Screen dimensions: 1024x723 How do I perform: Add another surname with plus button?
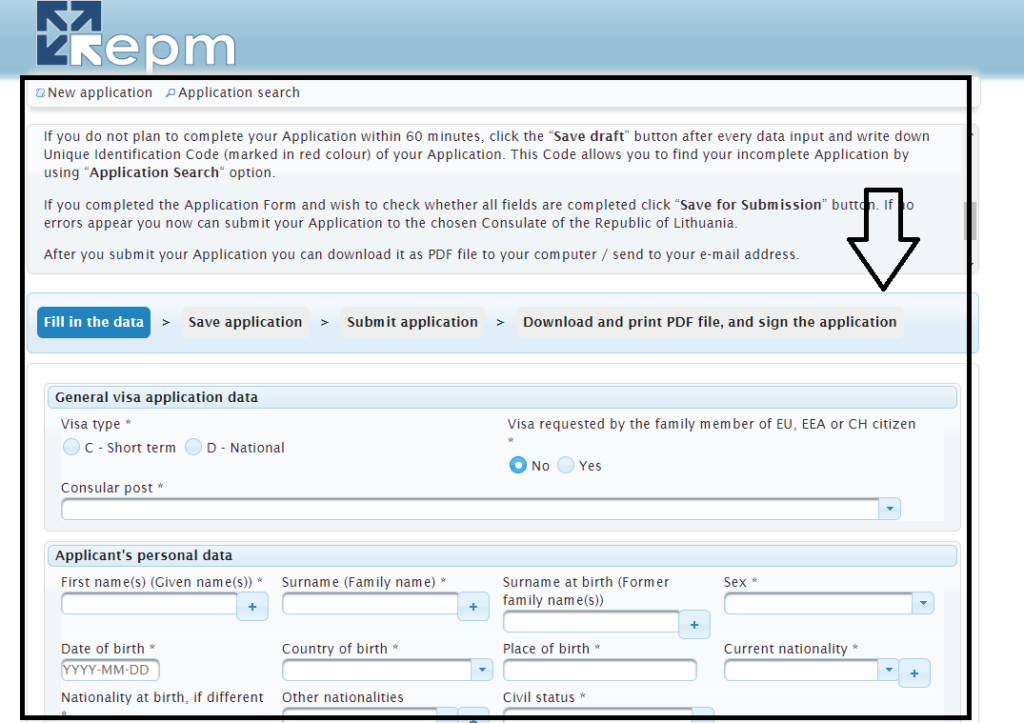(473, 607)
